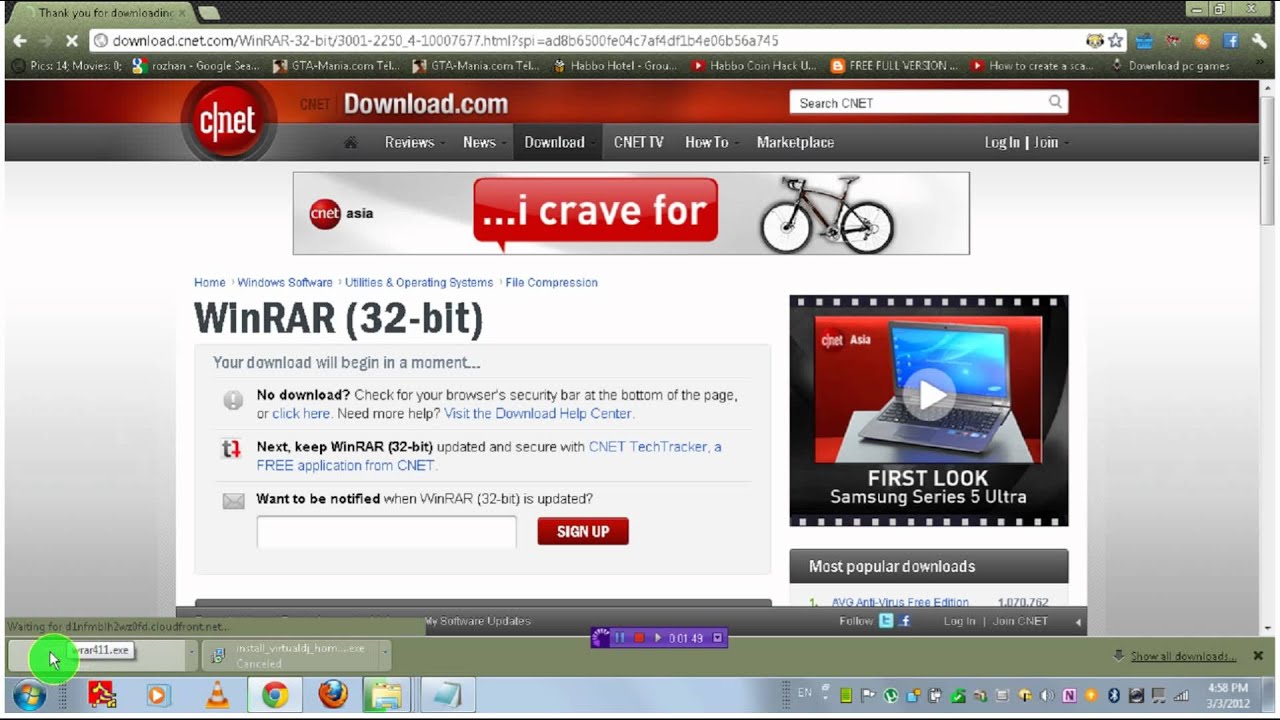The image size is (1280, 720).
Task: Click the address bar URL
Action: 445,41
